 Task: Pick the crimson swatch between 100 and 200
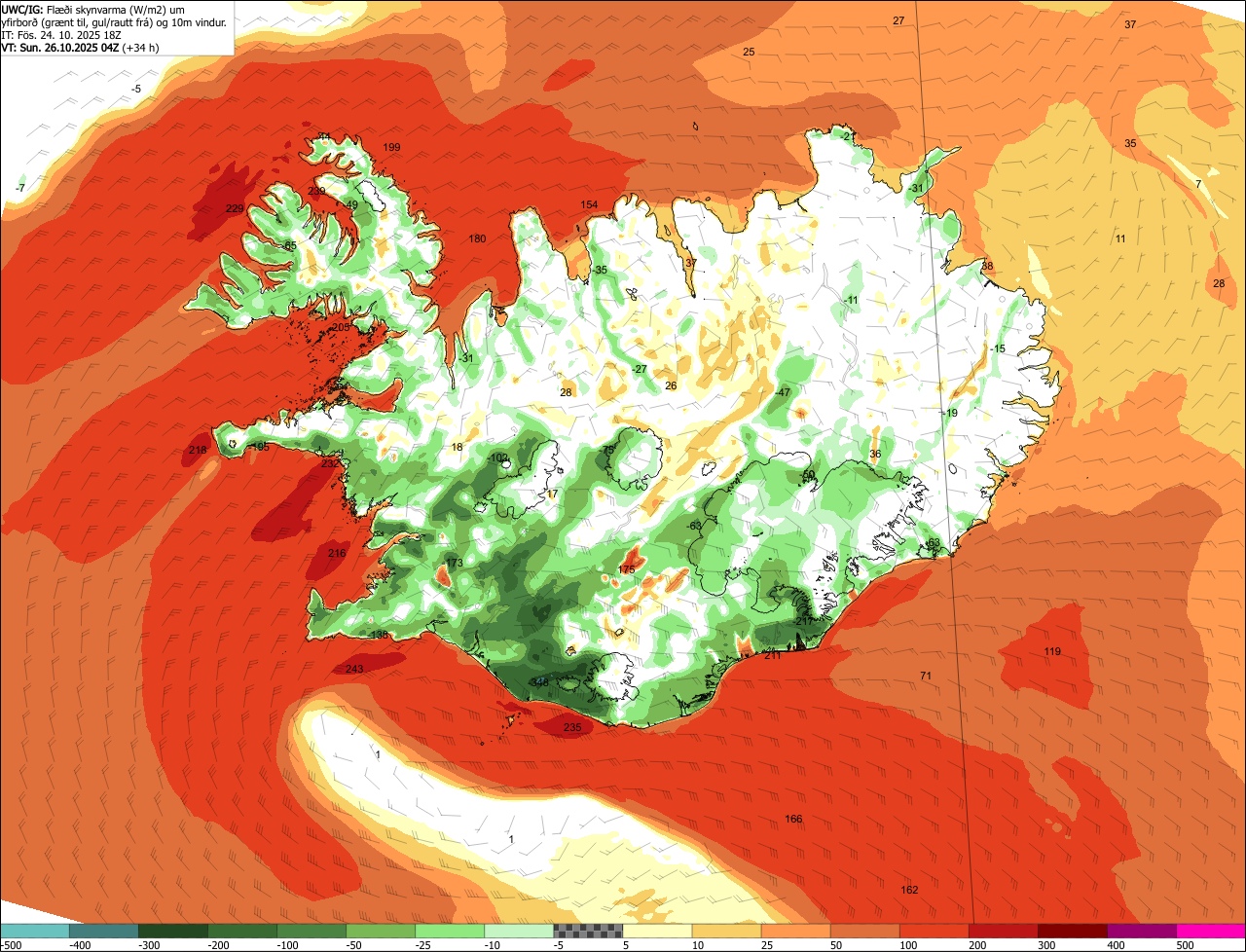pos(1004,931)
